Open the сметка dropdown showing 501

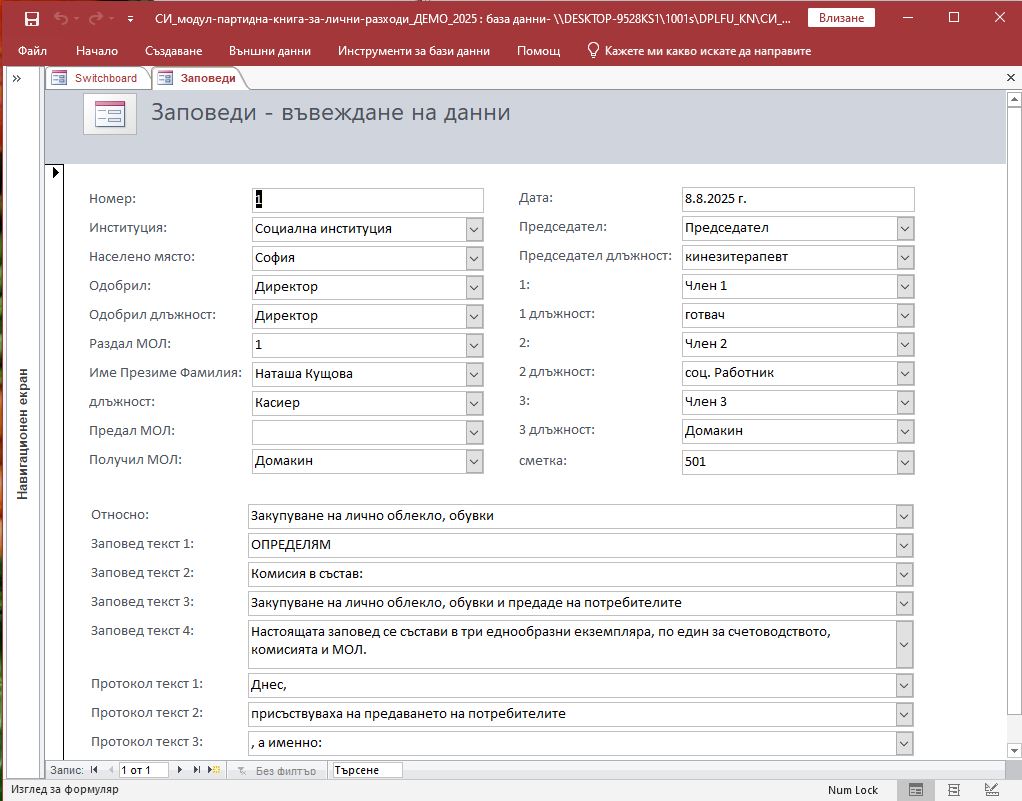click(905, 463)
